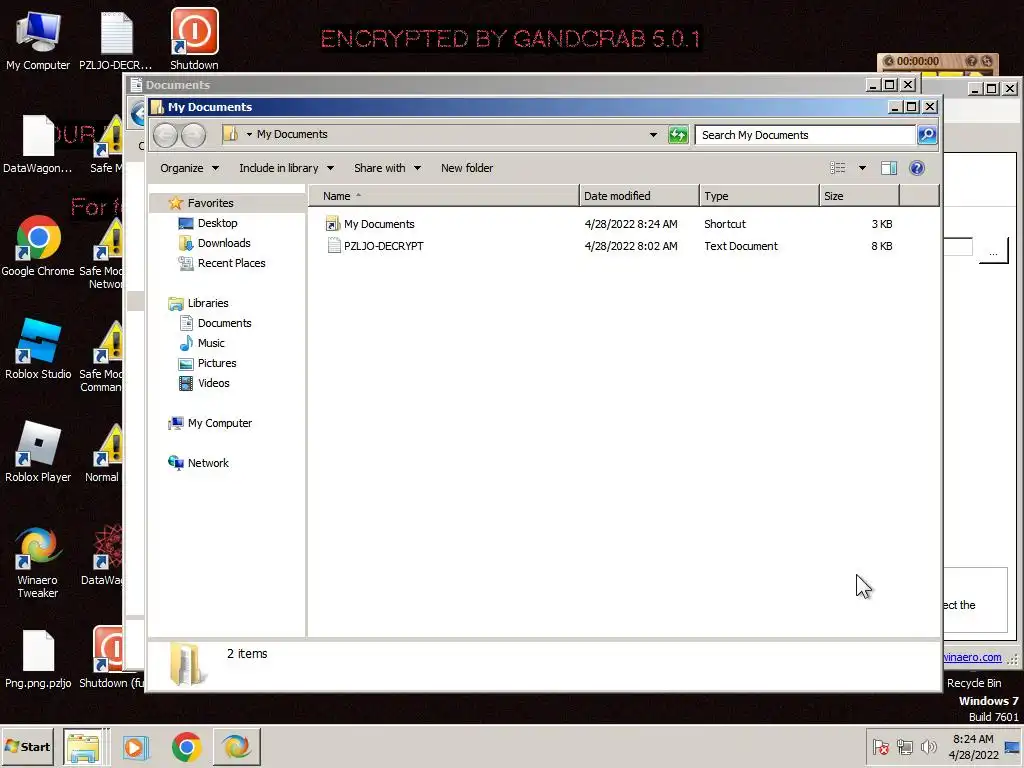The width and height of the screenshot is (1024, 768).
Task: Change the view layout icon
Action: pyautogui.click(x=837, y=168)
